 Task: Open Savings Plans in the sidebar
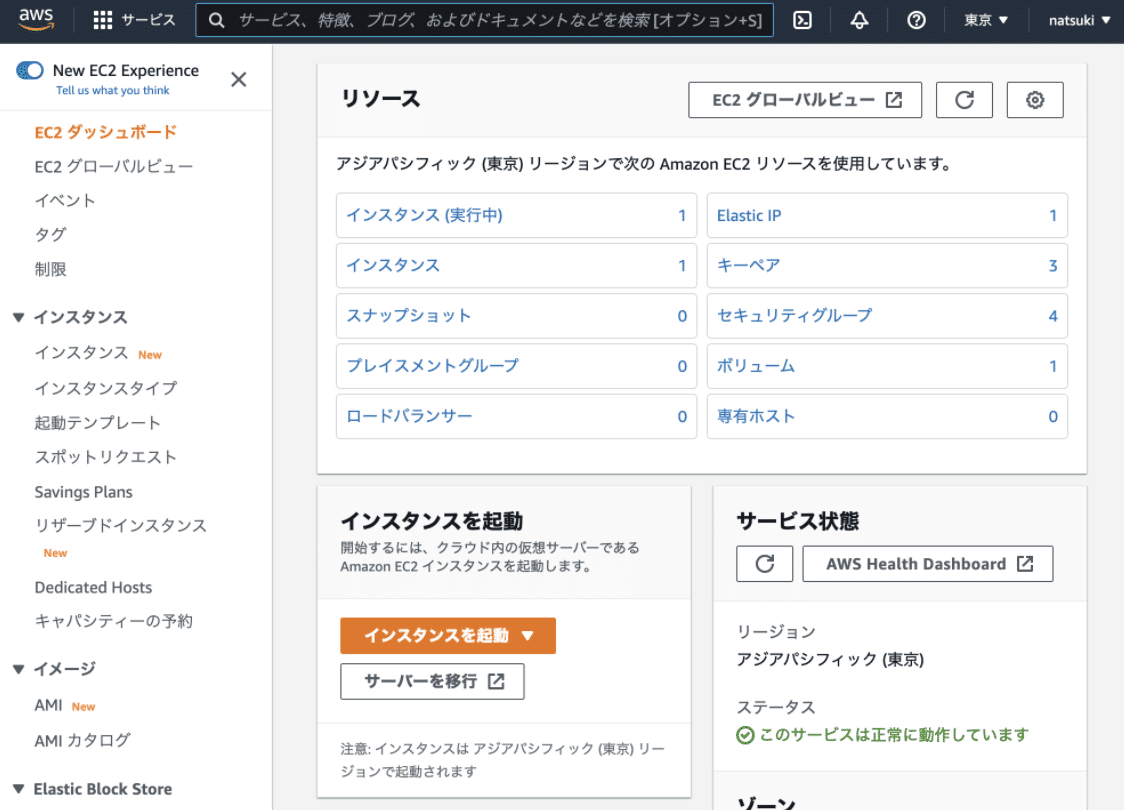tap(83, 492)
